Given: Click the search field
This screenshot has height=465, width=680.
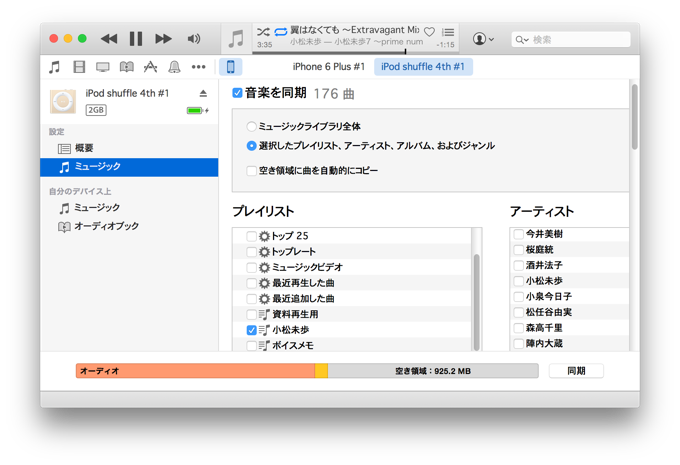Looking at the screenshot, I should (571, 39).
